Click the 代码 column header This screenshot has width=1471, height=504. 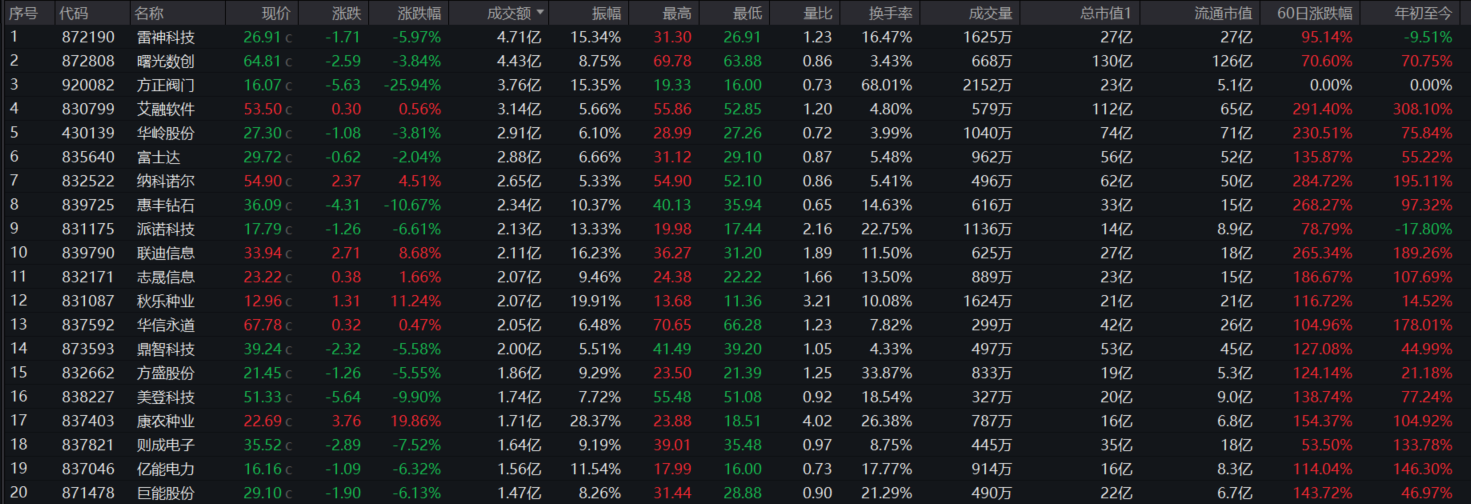click(x=73, y=13)
